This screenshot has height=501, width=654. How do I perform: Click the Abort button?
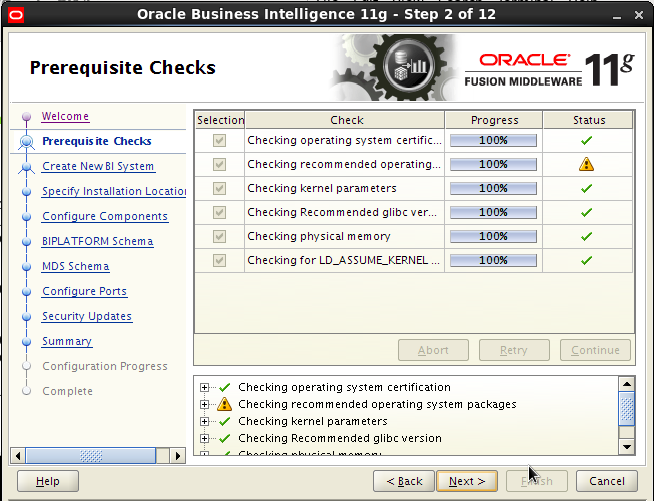[x=433, y=350]
